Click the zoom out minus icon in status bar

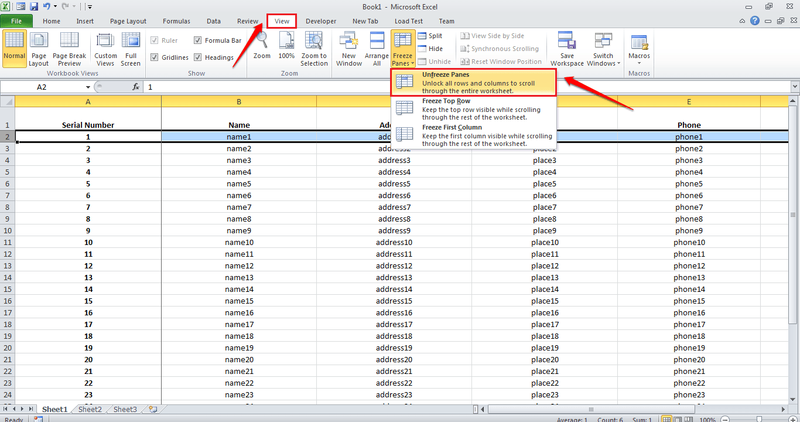tap(725, 419)
